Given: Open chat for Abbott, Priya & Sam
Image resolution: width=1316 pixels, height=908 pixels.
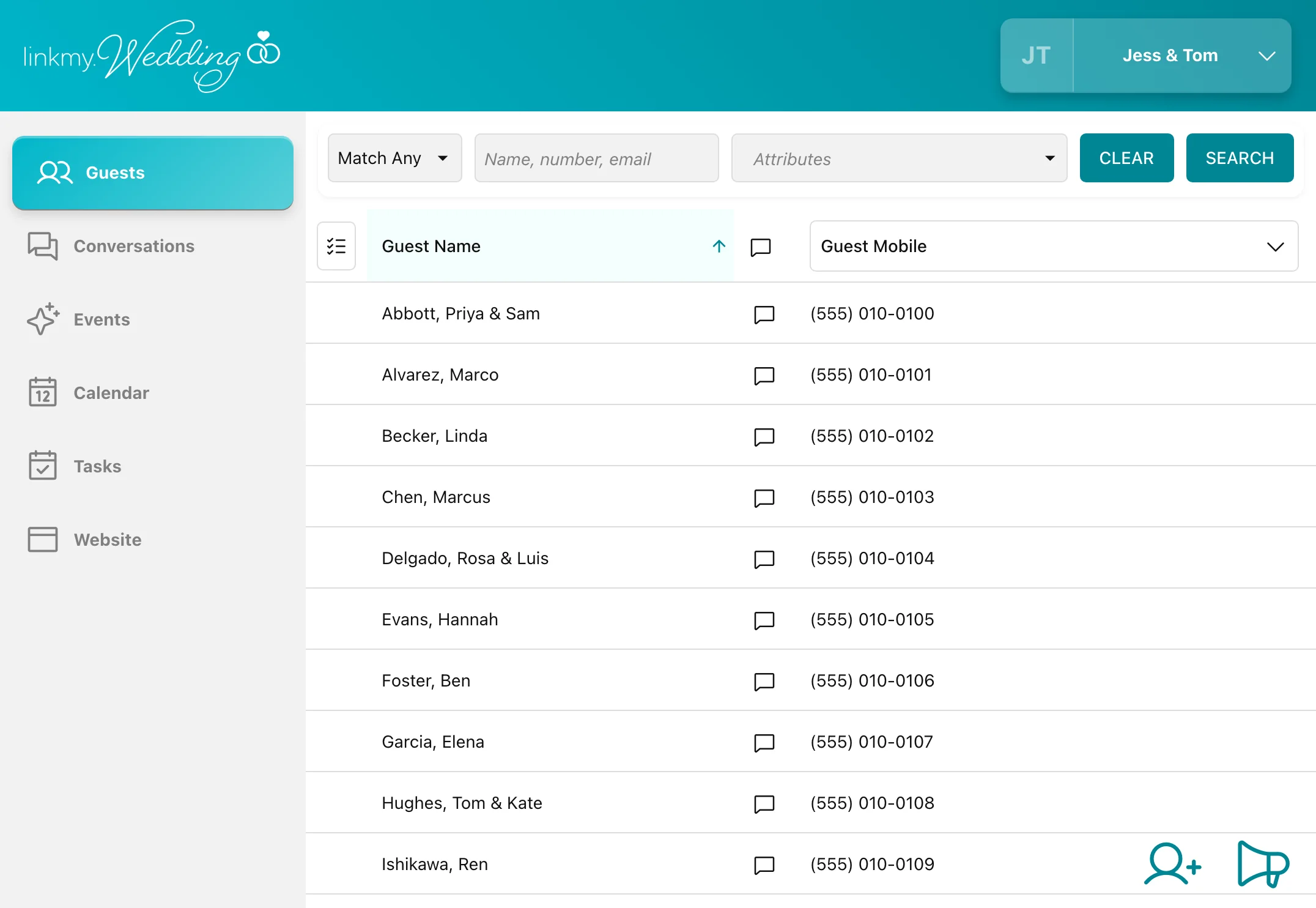Looking at the screenshot, I should point(764,314).
